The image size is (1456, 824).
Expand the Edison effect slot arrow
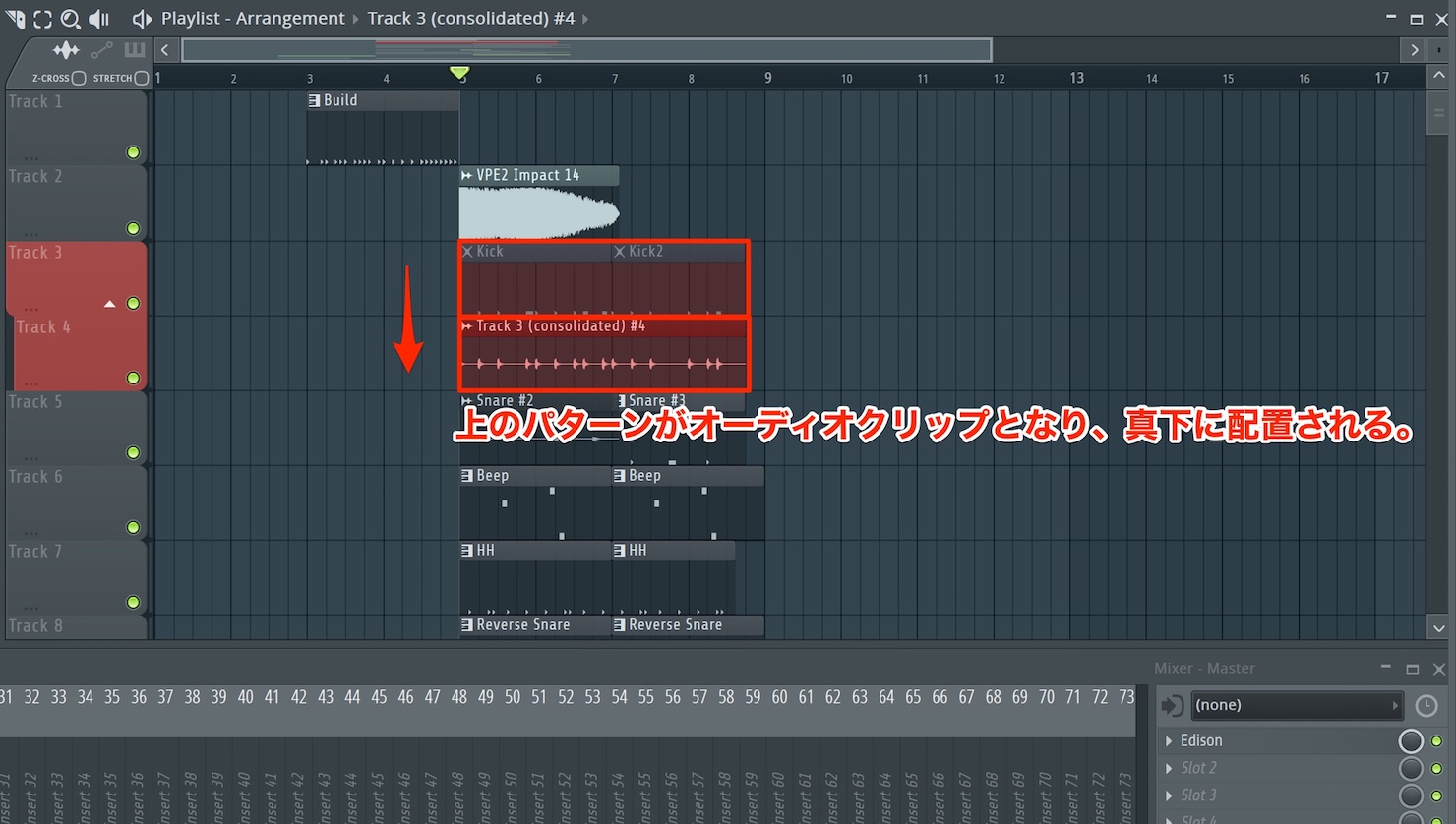[1169, 740]
